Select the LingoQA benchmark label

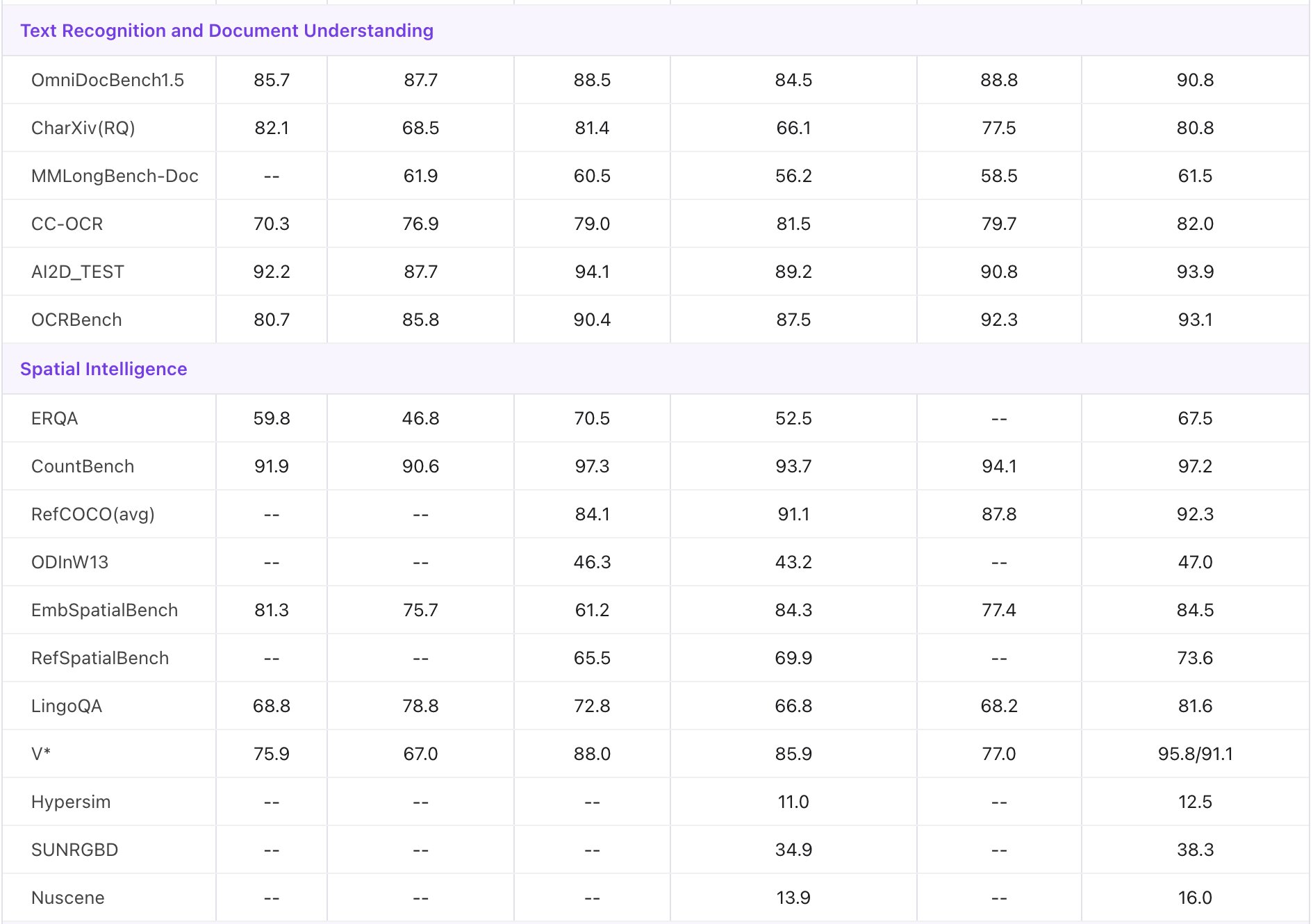point(67,706)
